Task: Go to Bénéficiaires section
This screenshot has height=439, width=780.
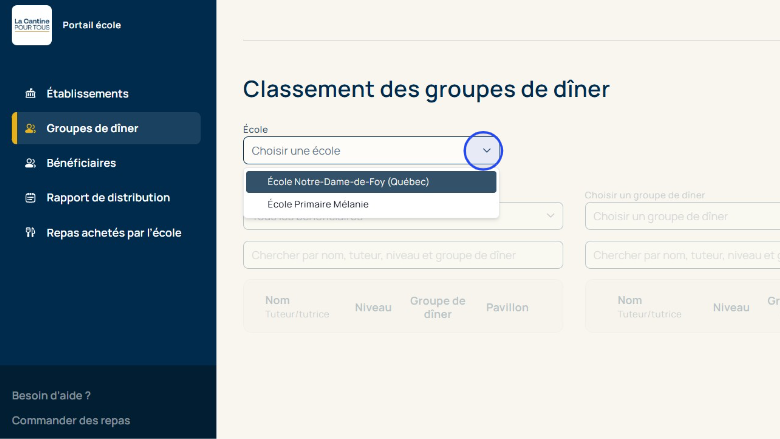Action: pos(81,163)
